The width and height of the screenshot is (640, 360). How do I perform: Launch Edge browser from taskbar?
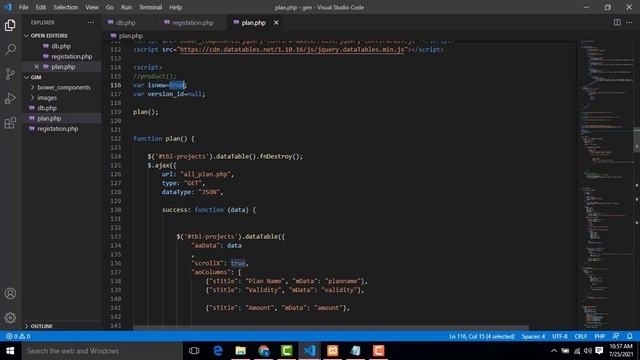(218, 351)
